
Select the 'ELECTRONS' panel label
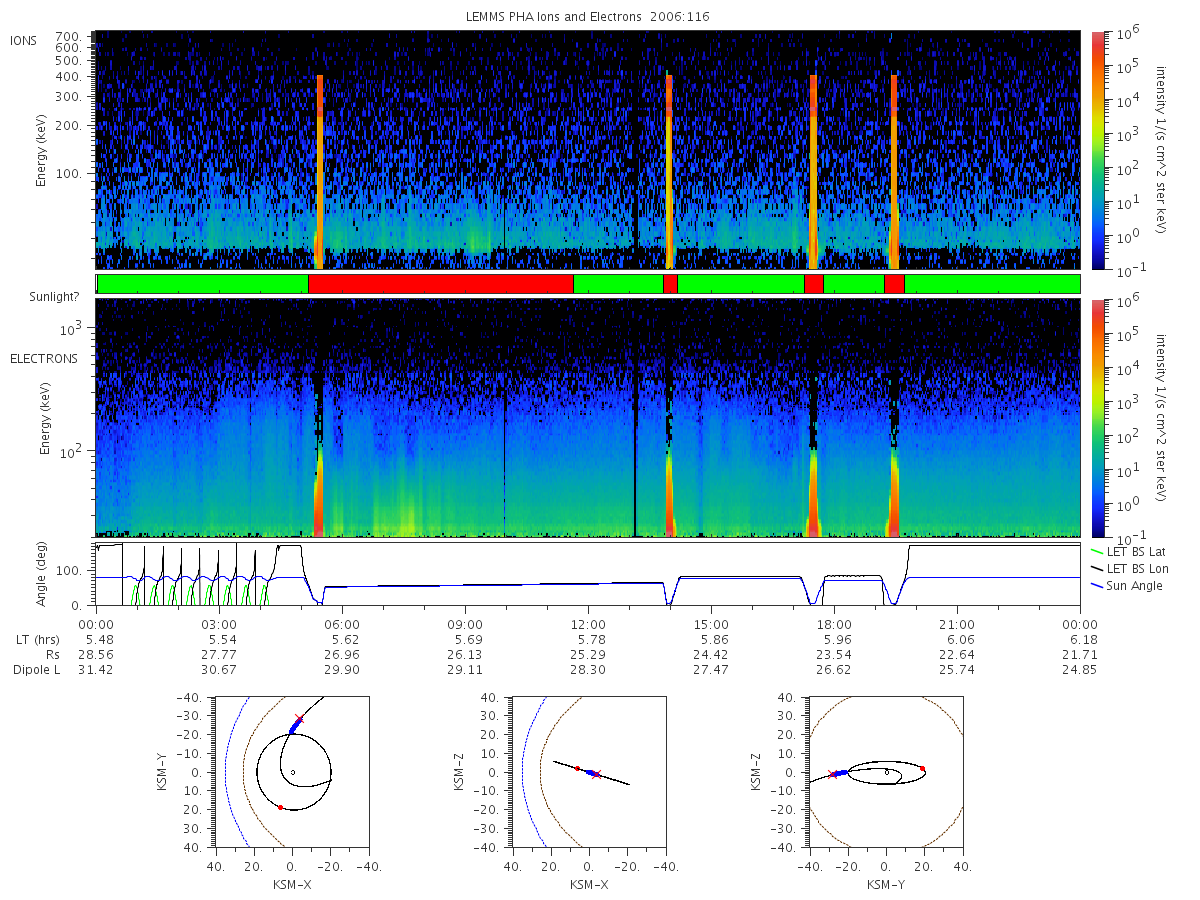tap(43, 359)
